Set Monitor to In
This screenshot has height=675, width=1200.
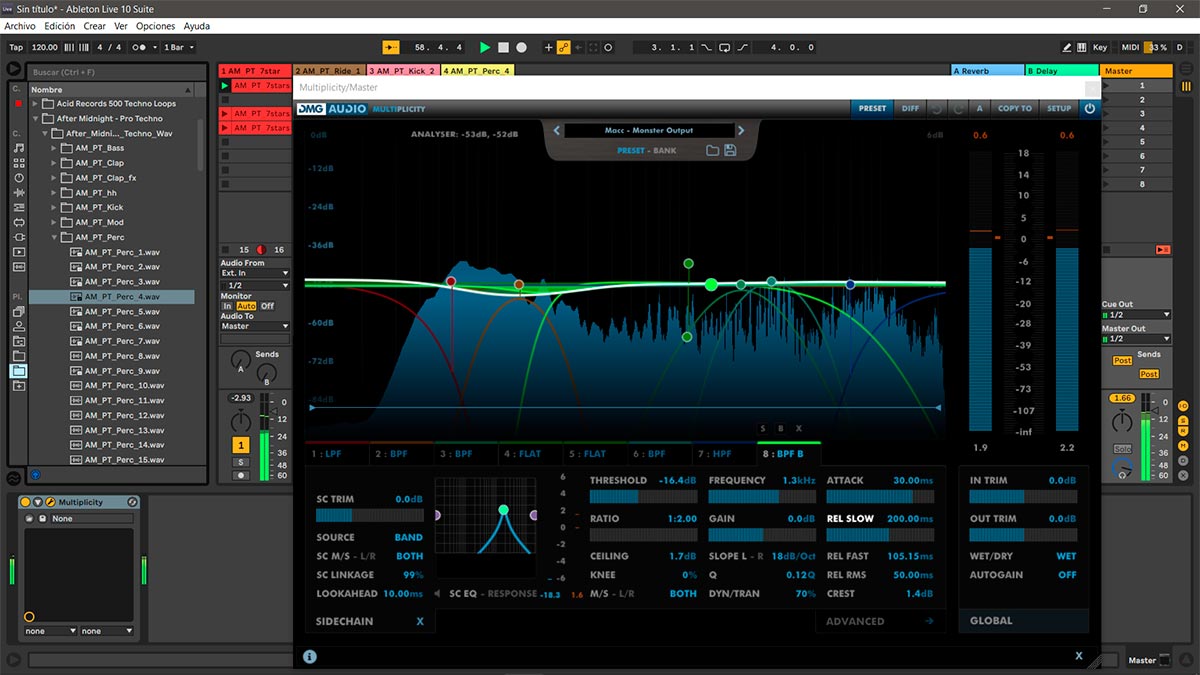click(x=227, y=306)
